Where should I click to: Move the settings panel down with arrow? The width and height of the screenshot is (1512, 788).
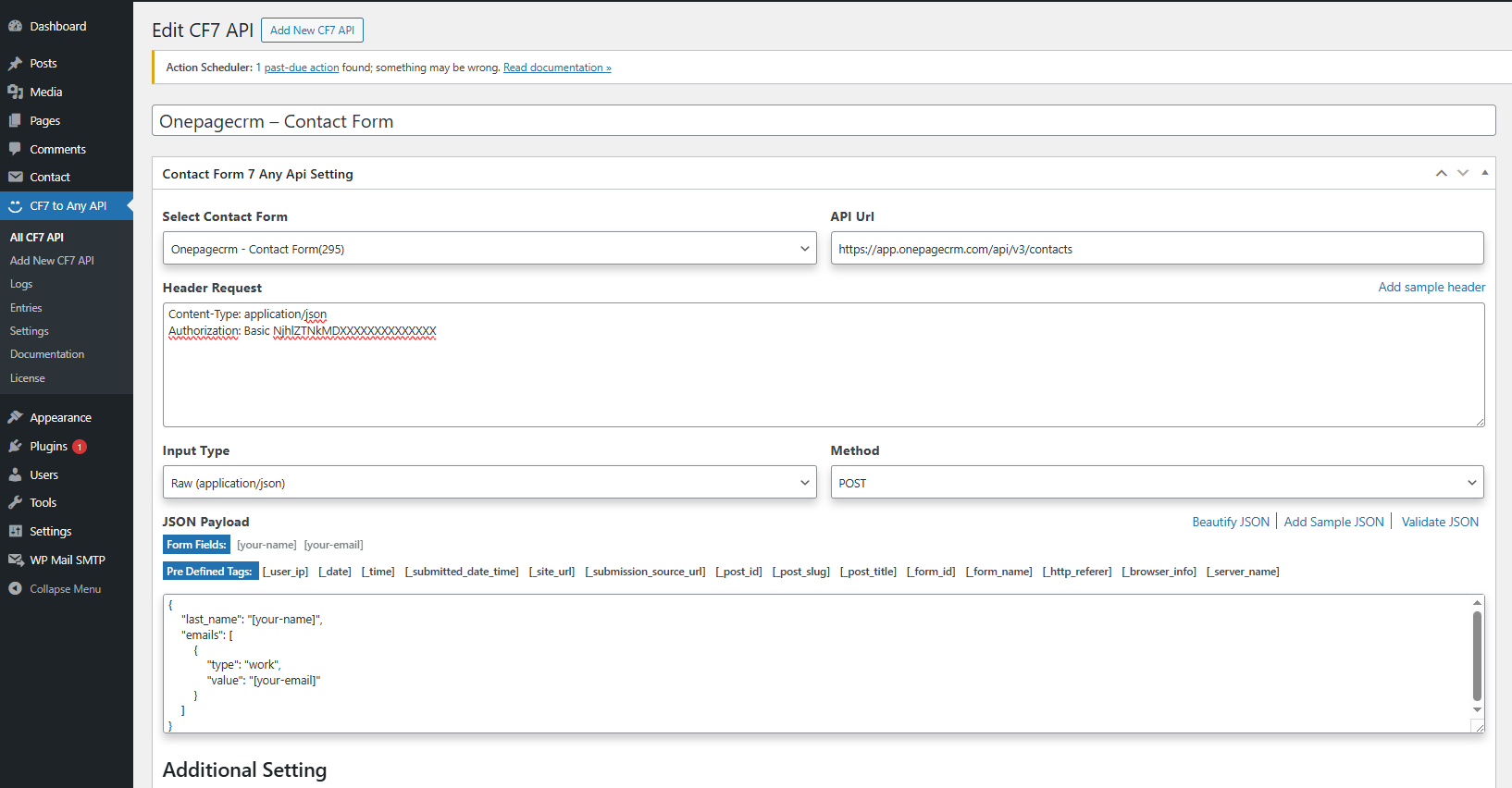1463,173
